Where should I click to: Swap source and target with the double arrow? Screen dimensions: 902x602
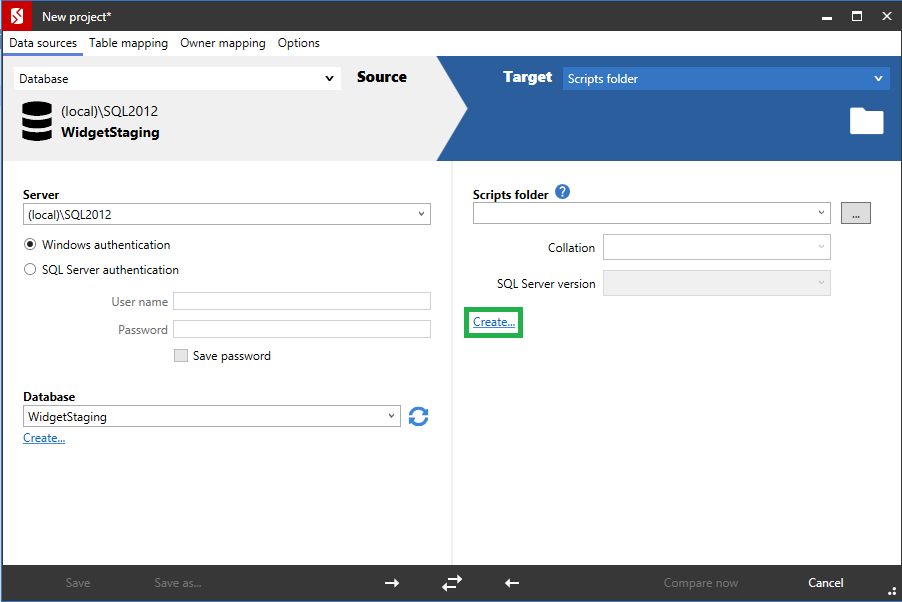point(451,583)
